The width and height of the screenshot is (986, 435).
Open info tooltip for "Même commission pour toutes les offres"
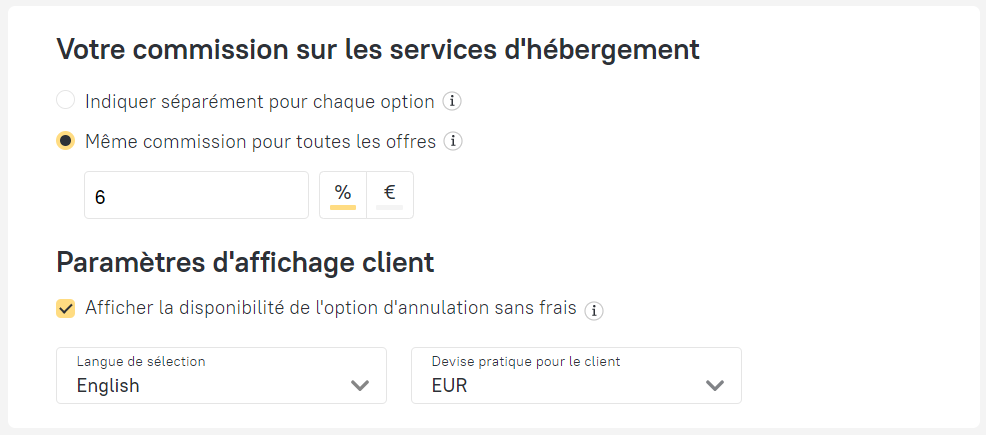tap(453, 142)
